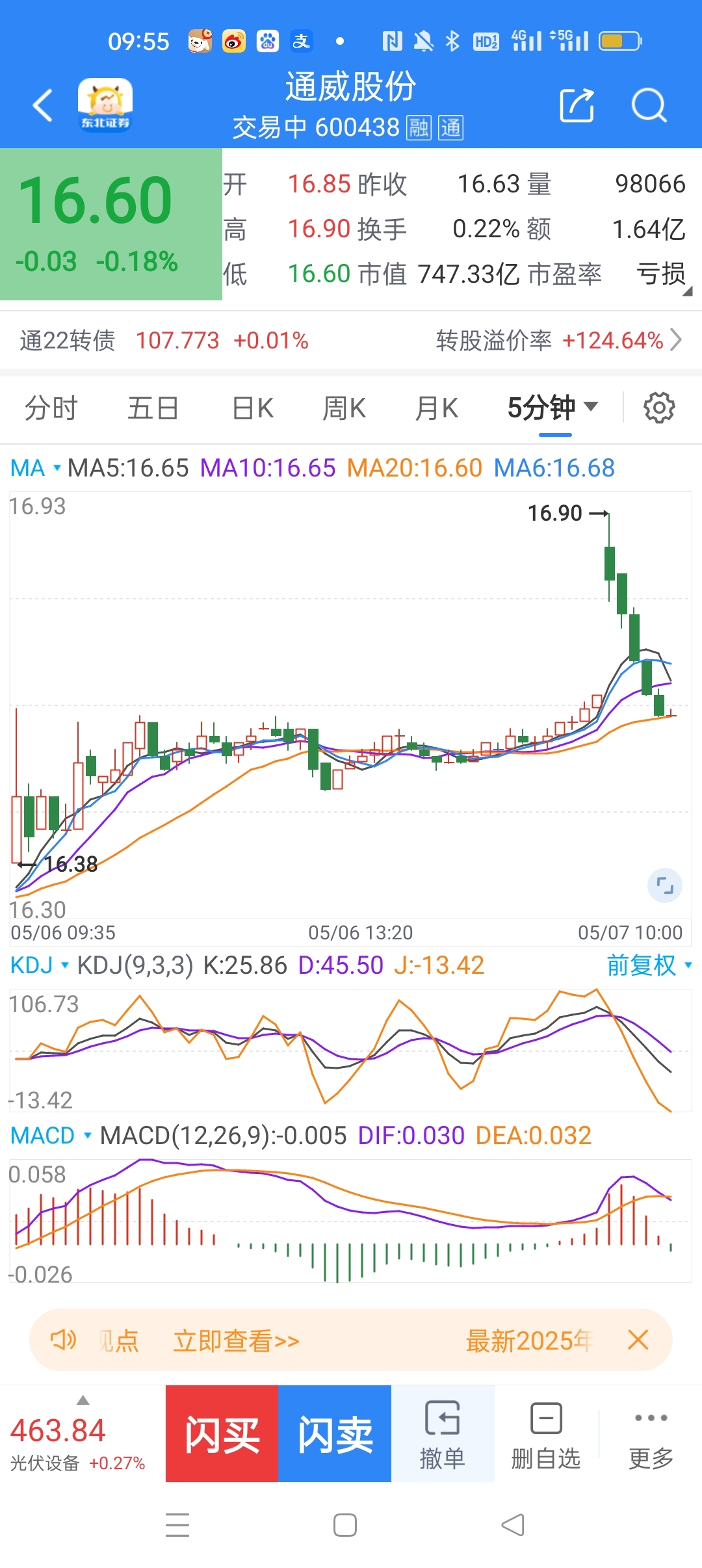Tap the 换手 0.22% value
Image resolution: width=702 pixels, height=1568 pixels.
[x=486, y=229]
